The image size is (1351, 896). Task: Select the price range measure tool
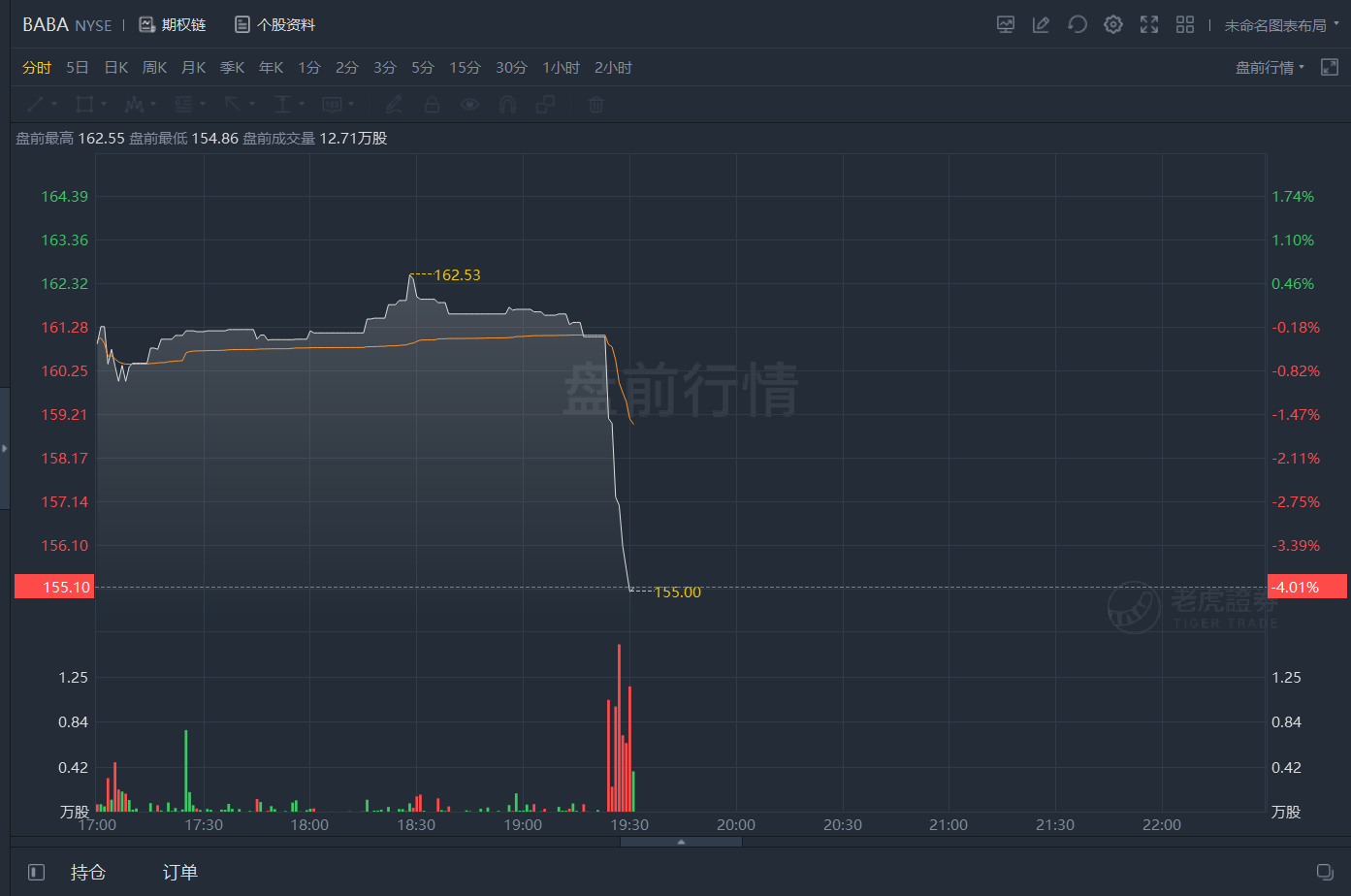pos(283,104)
